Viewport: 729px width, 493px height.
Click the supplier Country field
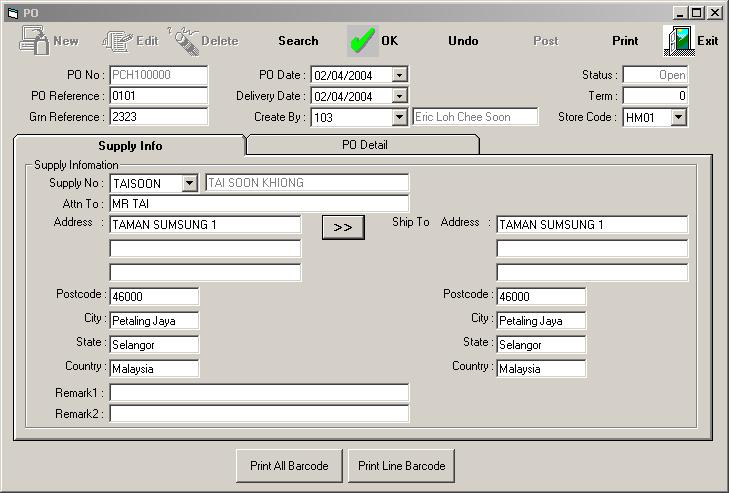coord(154,368)
